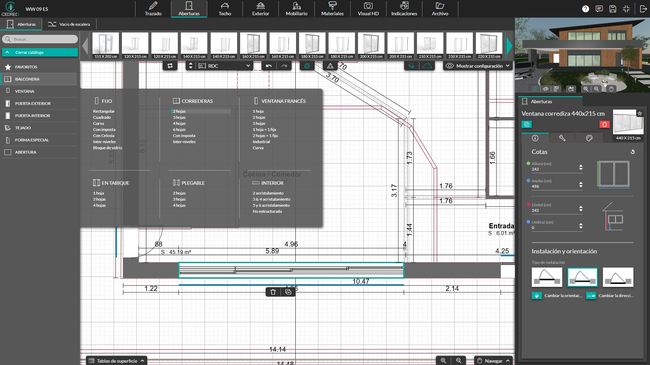Open the Mobiliario furniture section

point(296,8)
